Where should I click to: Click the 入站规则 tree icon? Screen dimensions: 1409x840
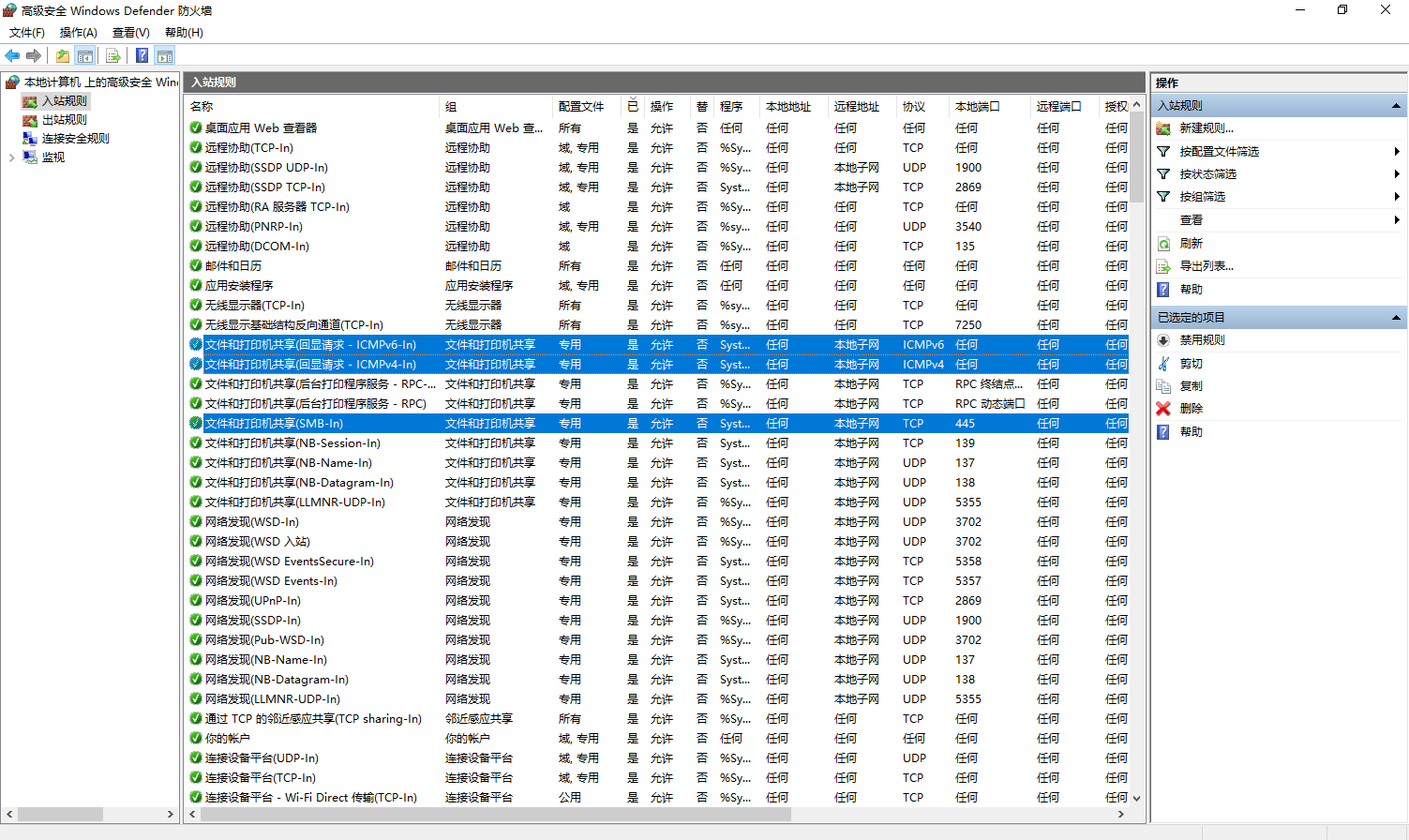point(30,101)
